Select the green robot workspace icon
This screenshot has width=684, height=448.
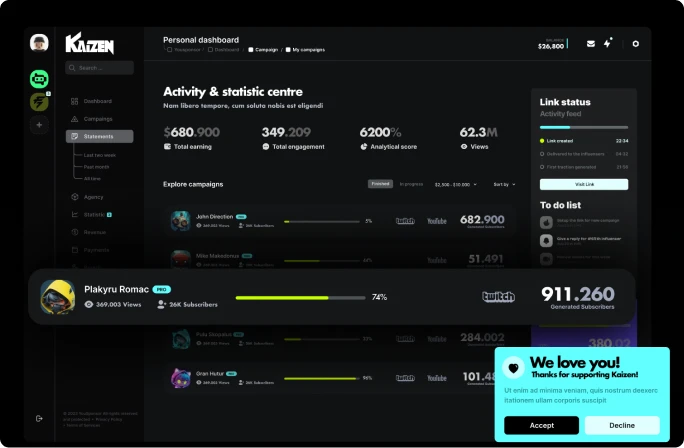[39, 79]
